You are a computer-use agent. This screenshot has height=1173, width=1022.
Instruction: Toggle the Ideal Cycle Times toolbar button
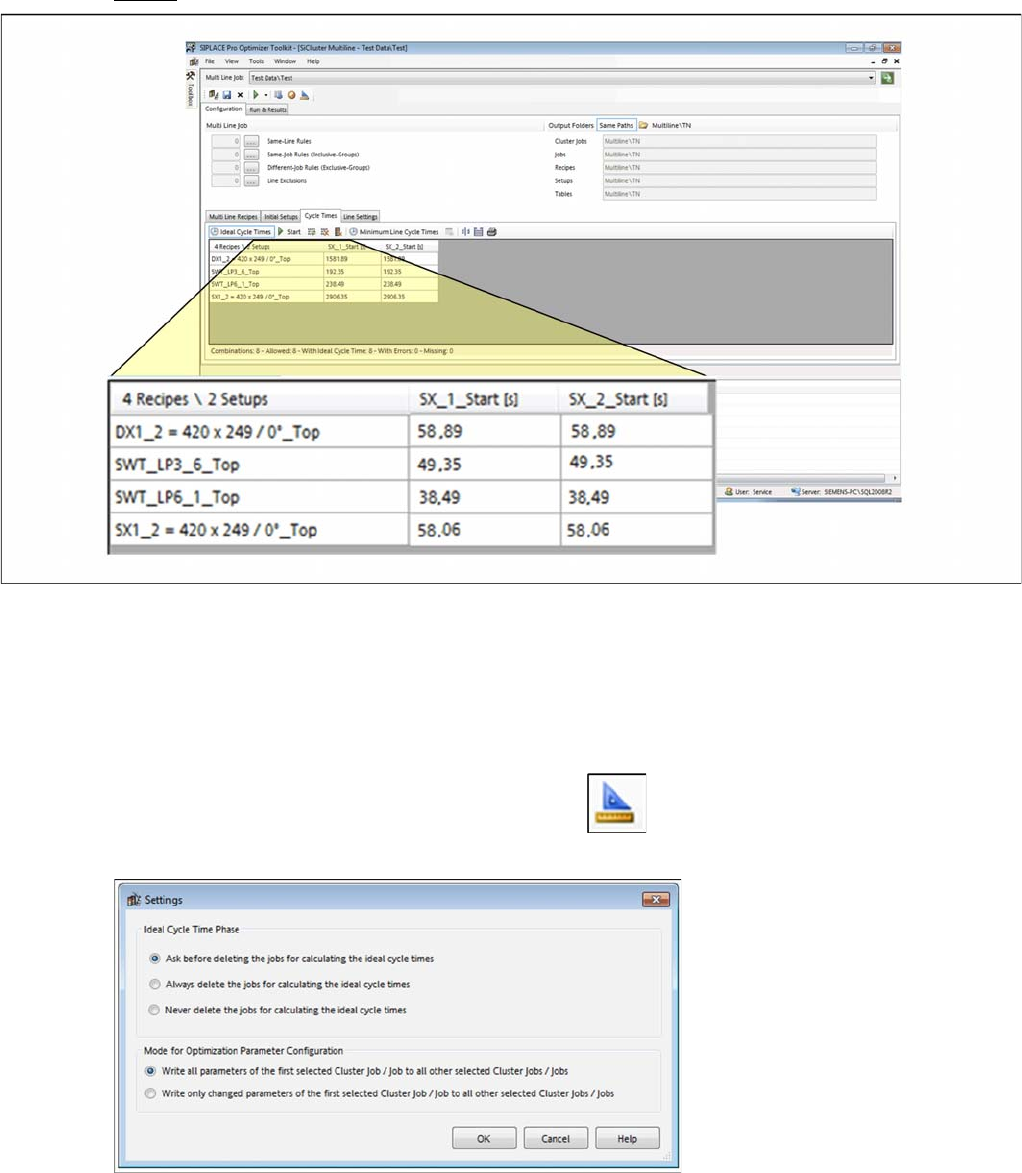(241, 232)
